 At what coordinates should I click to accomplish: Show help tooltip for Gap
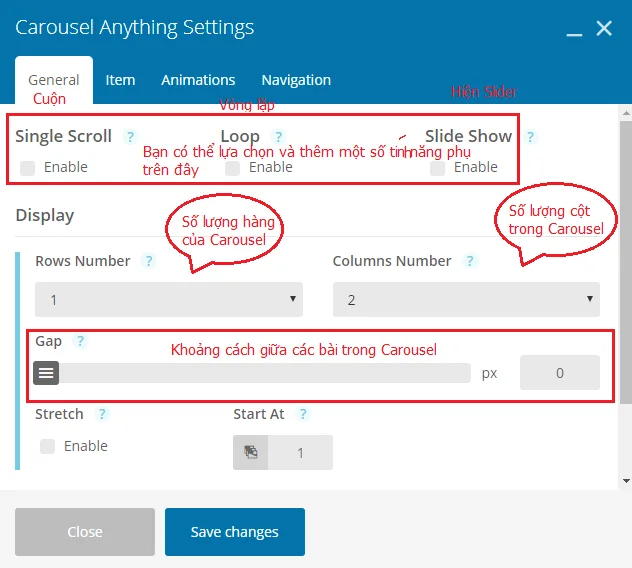pyautogui.click(x=81, y=341)
